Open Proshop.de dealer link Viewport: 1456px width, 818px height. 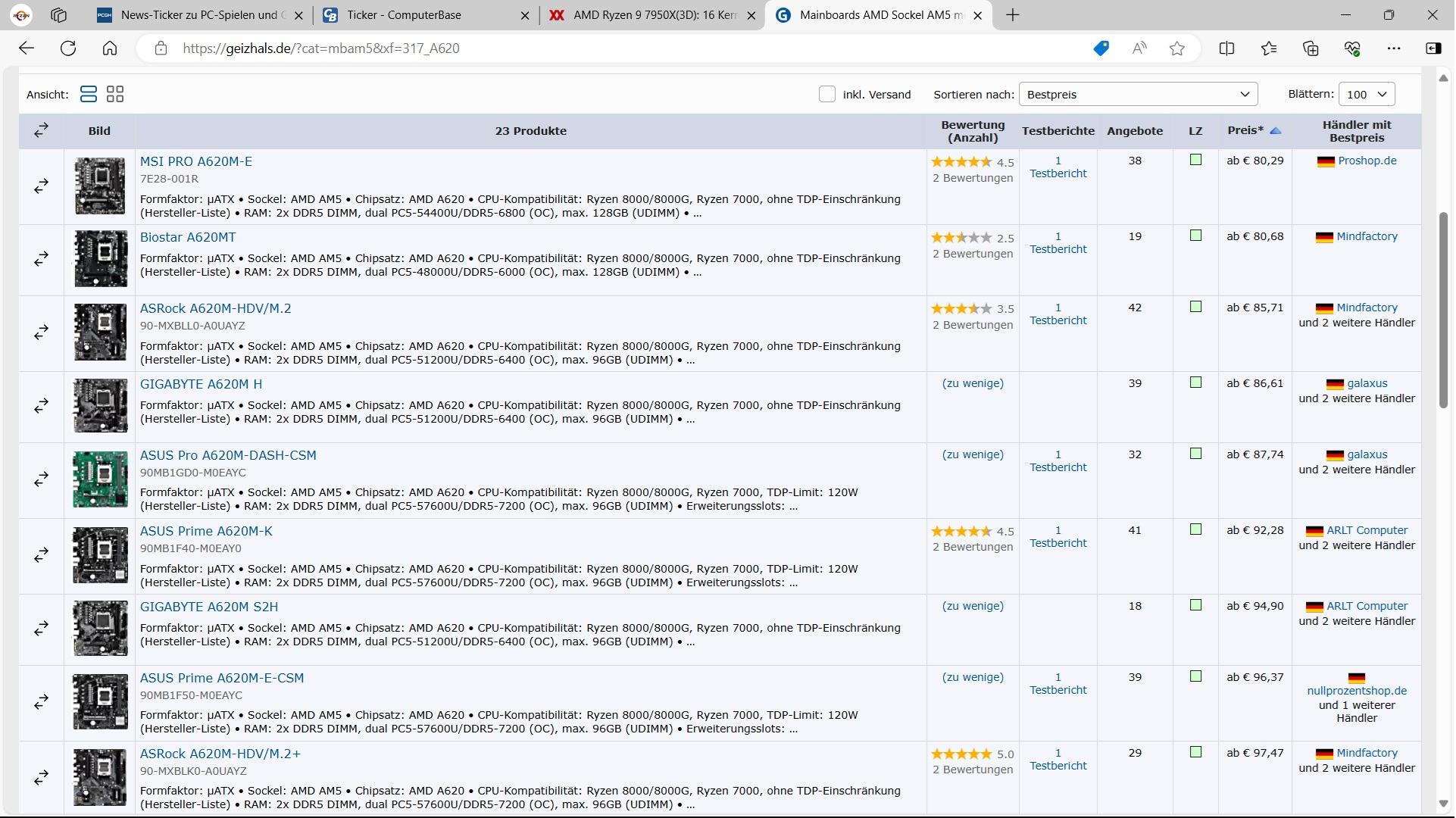[x=1367, y=161]
